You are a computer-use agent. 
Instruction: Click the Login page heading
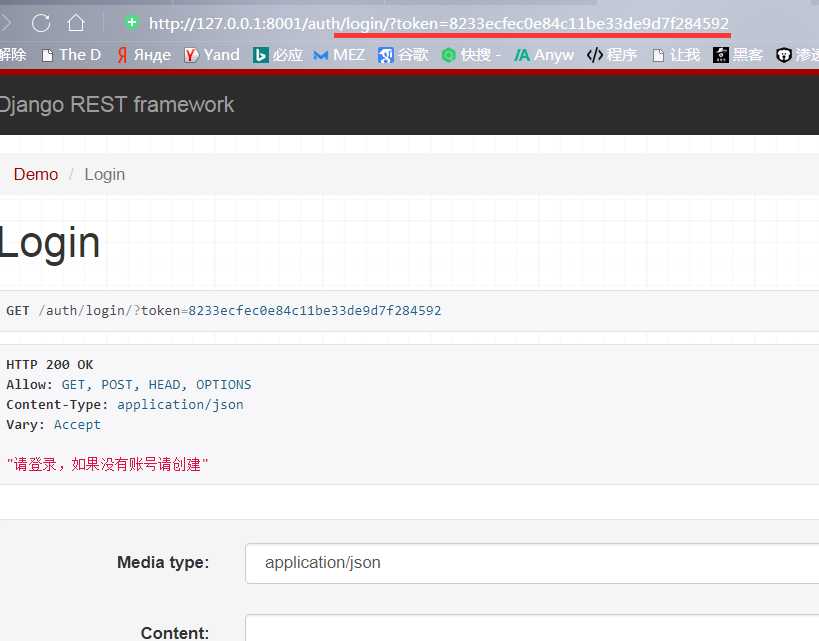50,242
